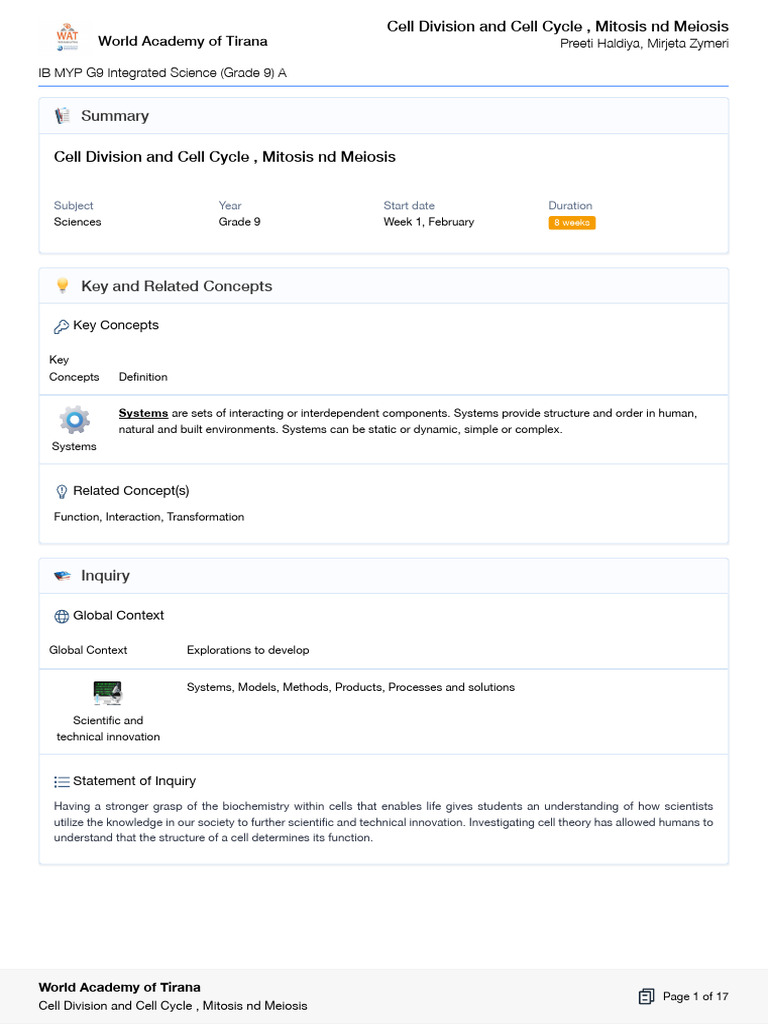This screenshot has height=1024, width=768.
Task: Click the underlined Systems link in definition
Action: tap(143, 413)
